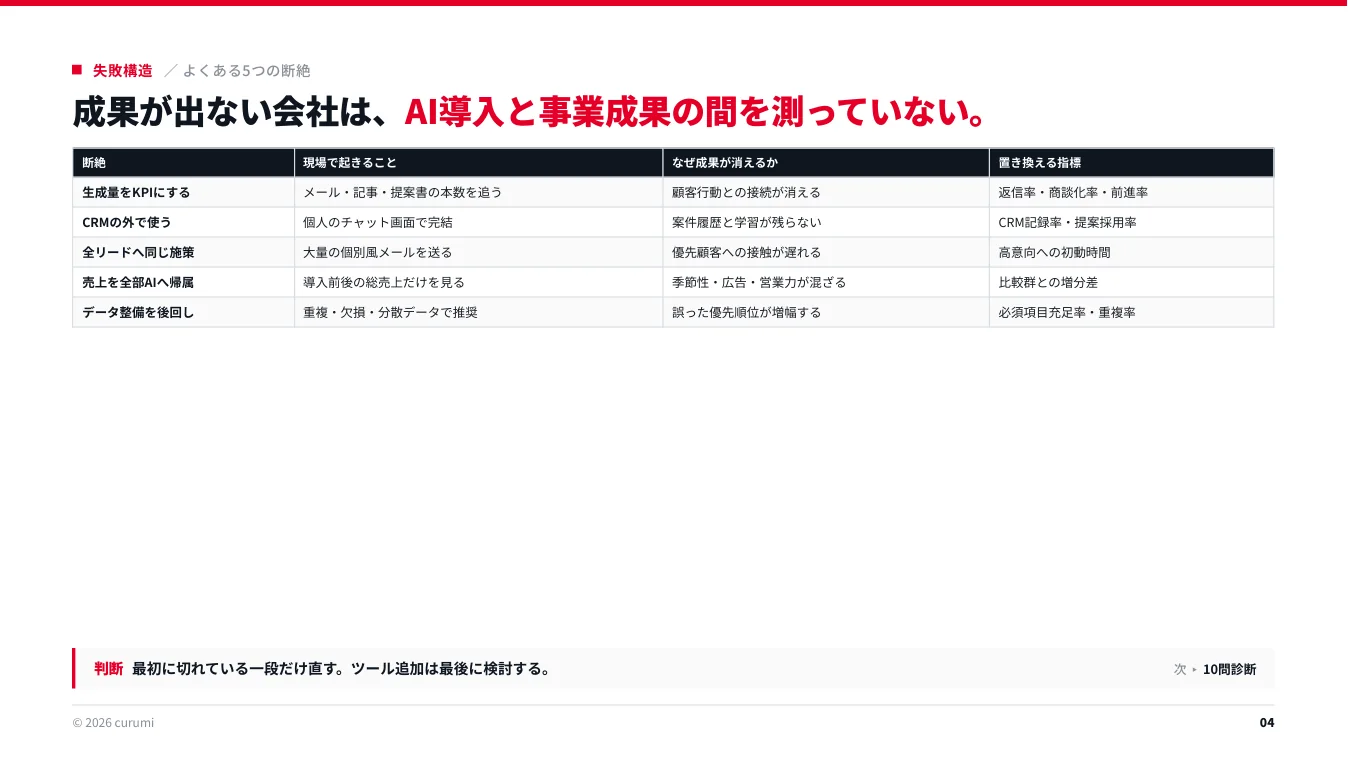Select the cell 全リードへ同じ施策
Screen dimensions: 1348x757
(183, 252)
